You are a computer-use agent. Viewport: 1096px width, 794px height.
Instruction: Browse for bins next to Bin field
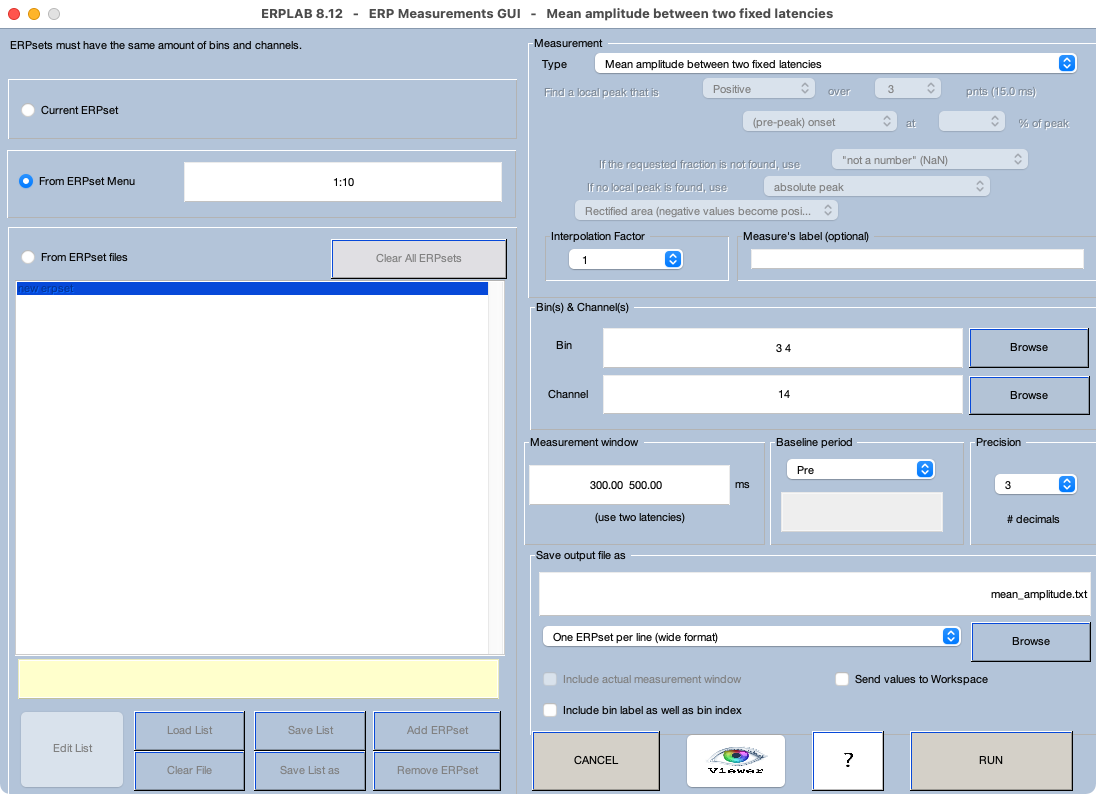pyautogui.click(x=1028, y=347)
